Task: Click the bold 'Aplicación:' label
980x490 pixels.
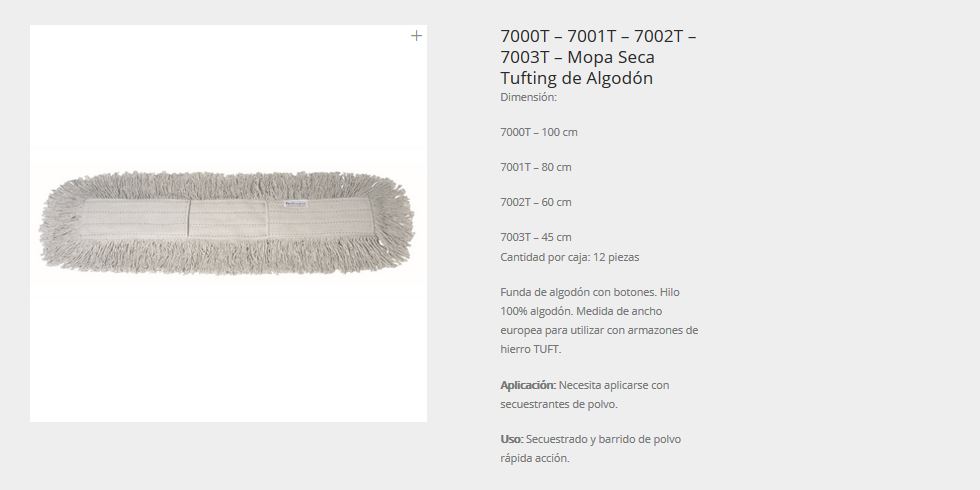Action: tap(528, 385)
